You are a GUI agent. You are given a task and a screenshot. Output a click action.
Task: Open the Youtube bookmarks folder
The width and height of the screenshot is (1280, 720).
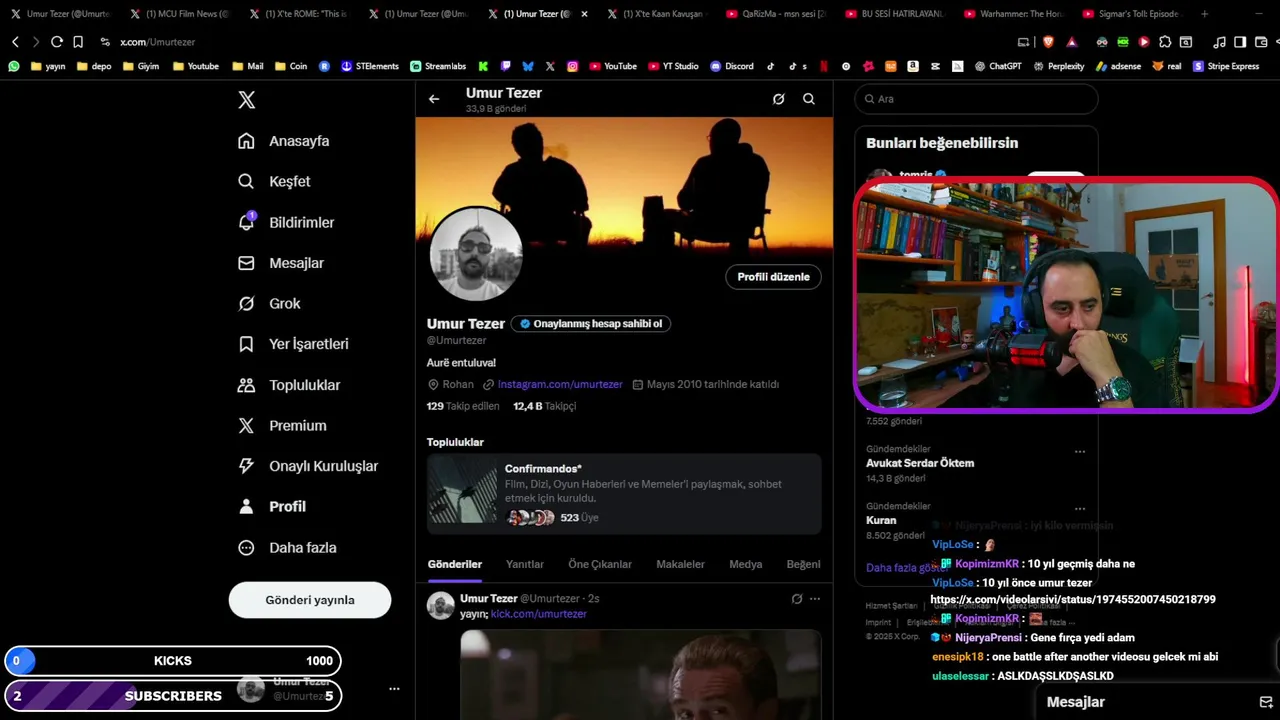tap(195, 66)
